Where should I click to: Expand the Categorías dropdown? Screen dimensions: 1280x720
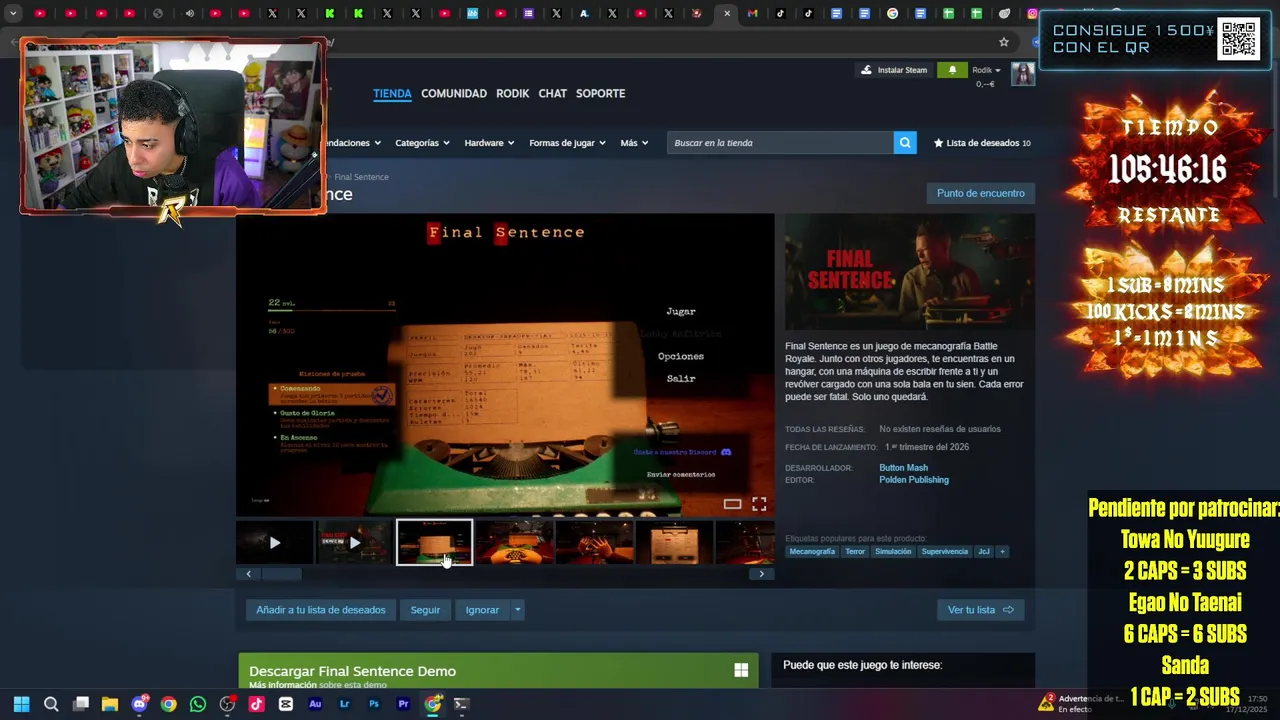pos(422,143)
